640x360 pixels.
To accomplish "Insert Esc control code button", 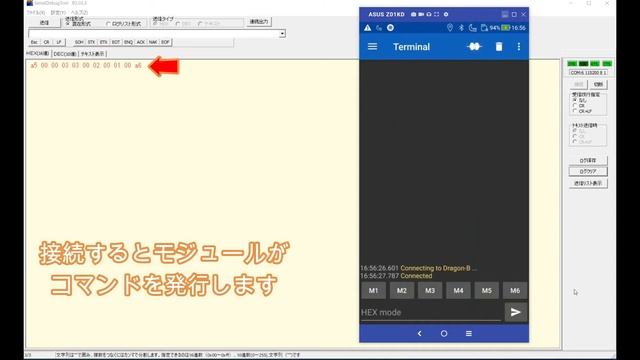I will [34, 42].
